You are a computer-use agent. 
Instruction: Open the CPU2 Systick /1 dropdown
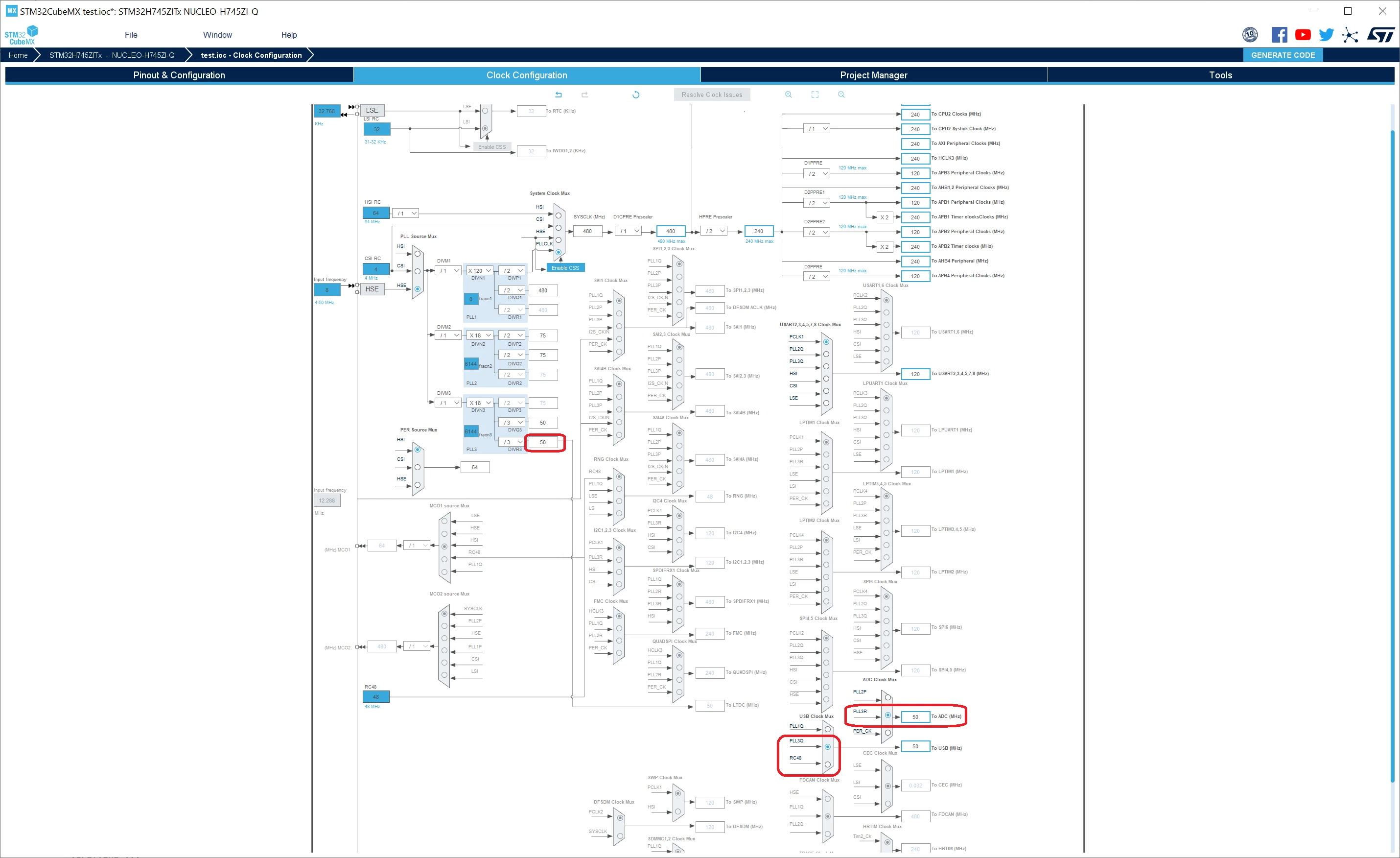click(x=817, y=128)
